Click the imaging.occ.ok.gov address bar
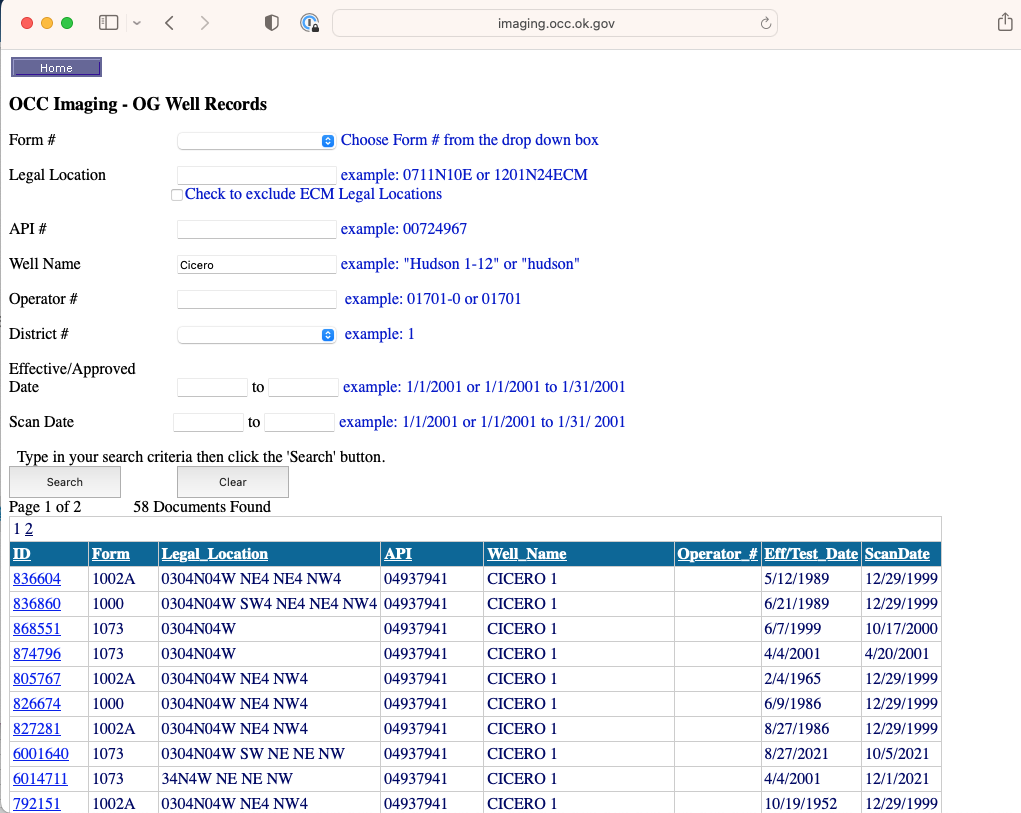Image resolution: width=1021 pixels, height=813 pixels. [555, 23]
